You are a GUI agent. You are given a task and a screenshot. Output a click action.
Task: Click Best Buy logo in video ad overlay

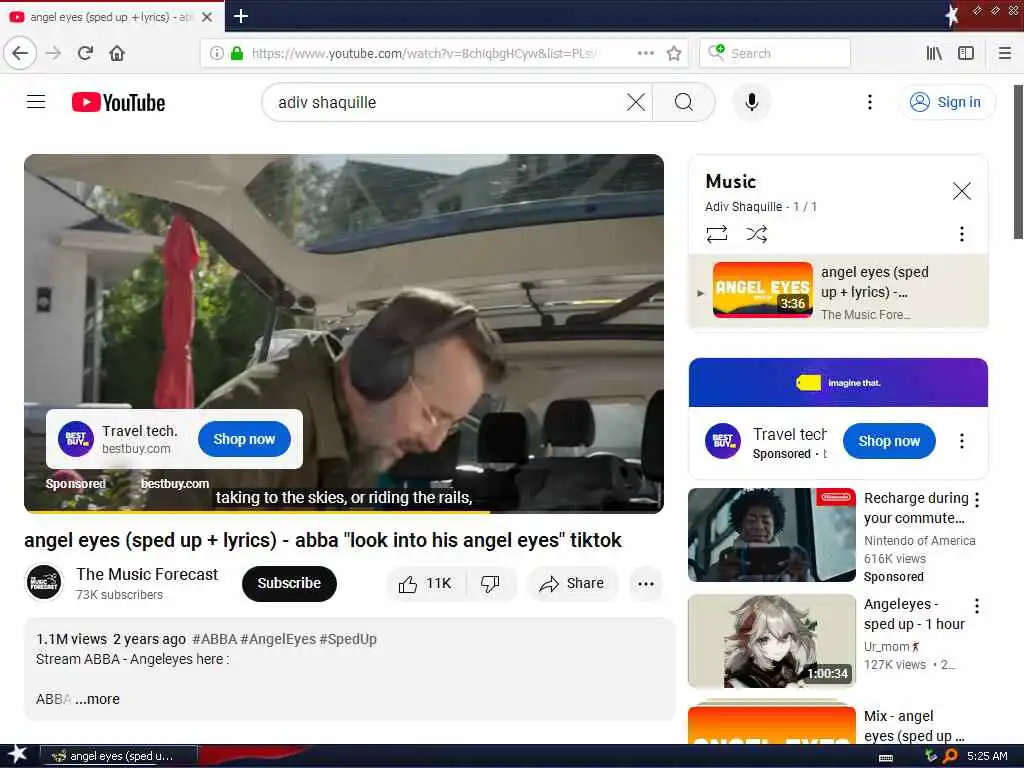(x=76, y=439)
